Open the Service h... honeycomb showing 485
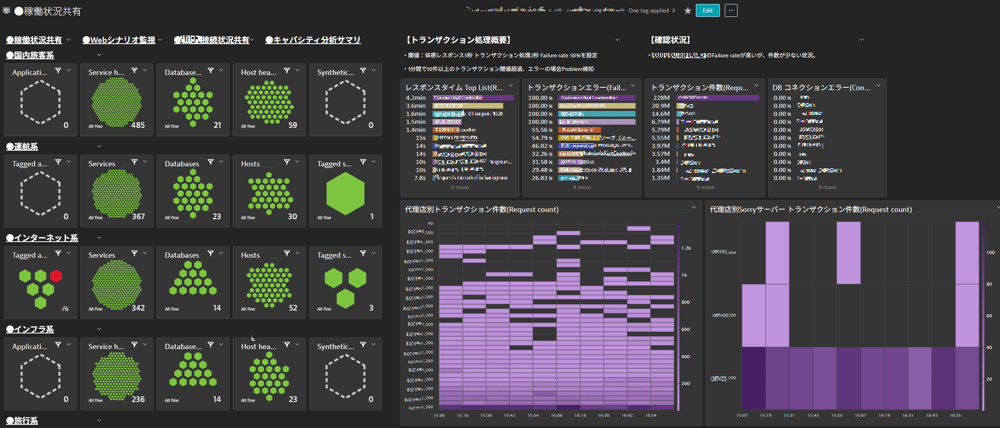This screenshot has height=428, width=1000. click(115, 103)
